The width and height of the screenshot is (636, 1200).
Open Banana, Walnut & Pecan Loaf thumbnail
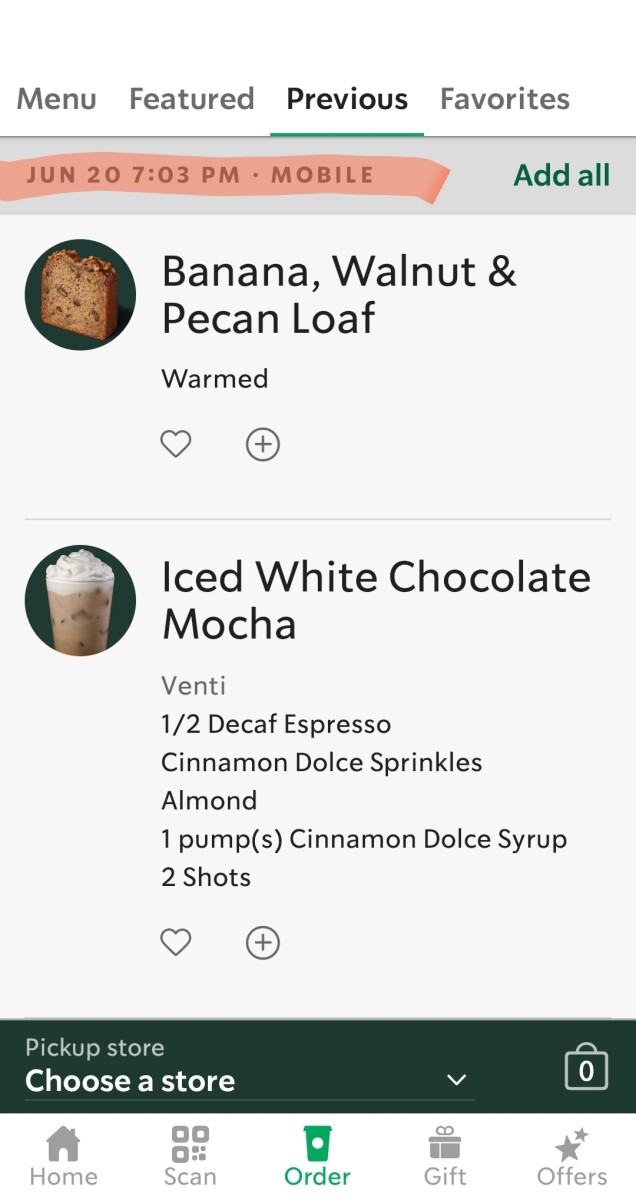pos(80,295)
